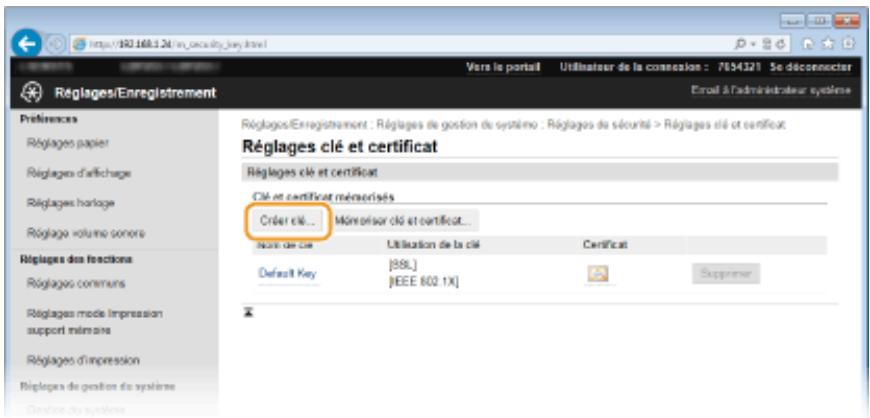Click the address bar URL field
Image resolution: width=870 pixels, height=418 pixels.
click(x=398, y=45)
